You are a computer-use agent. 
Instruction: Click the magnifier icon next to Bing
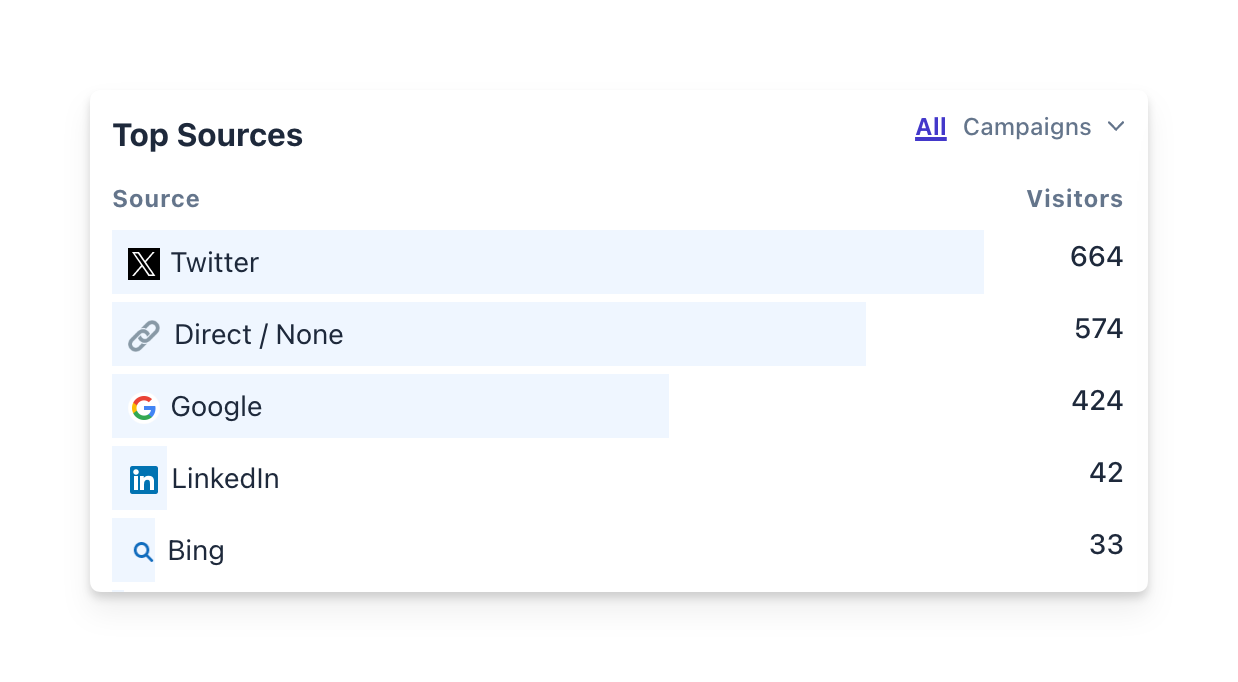coord(143,552)
